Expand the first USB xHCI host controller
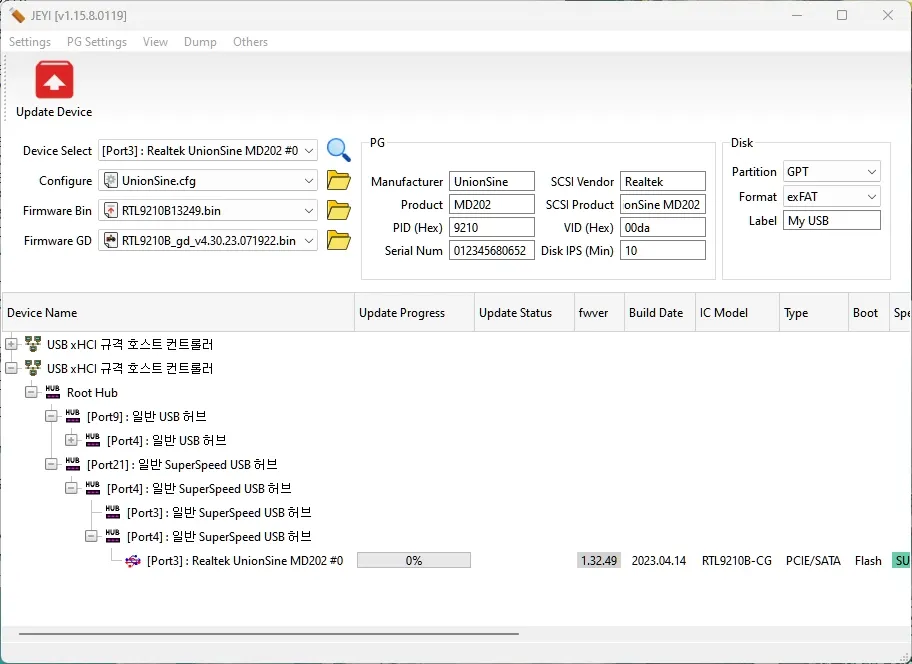 click(x=11, y=344)
